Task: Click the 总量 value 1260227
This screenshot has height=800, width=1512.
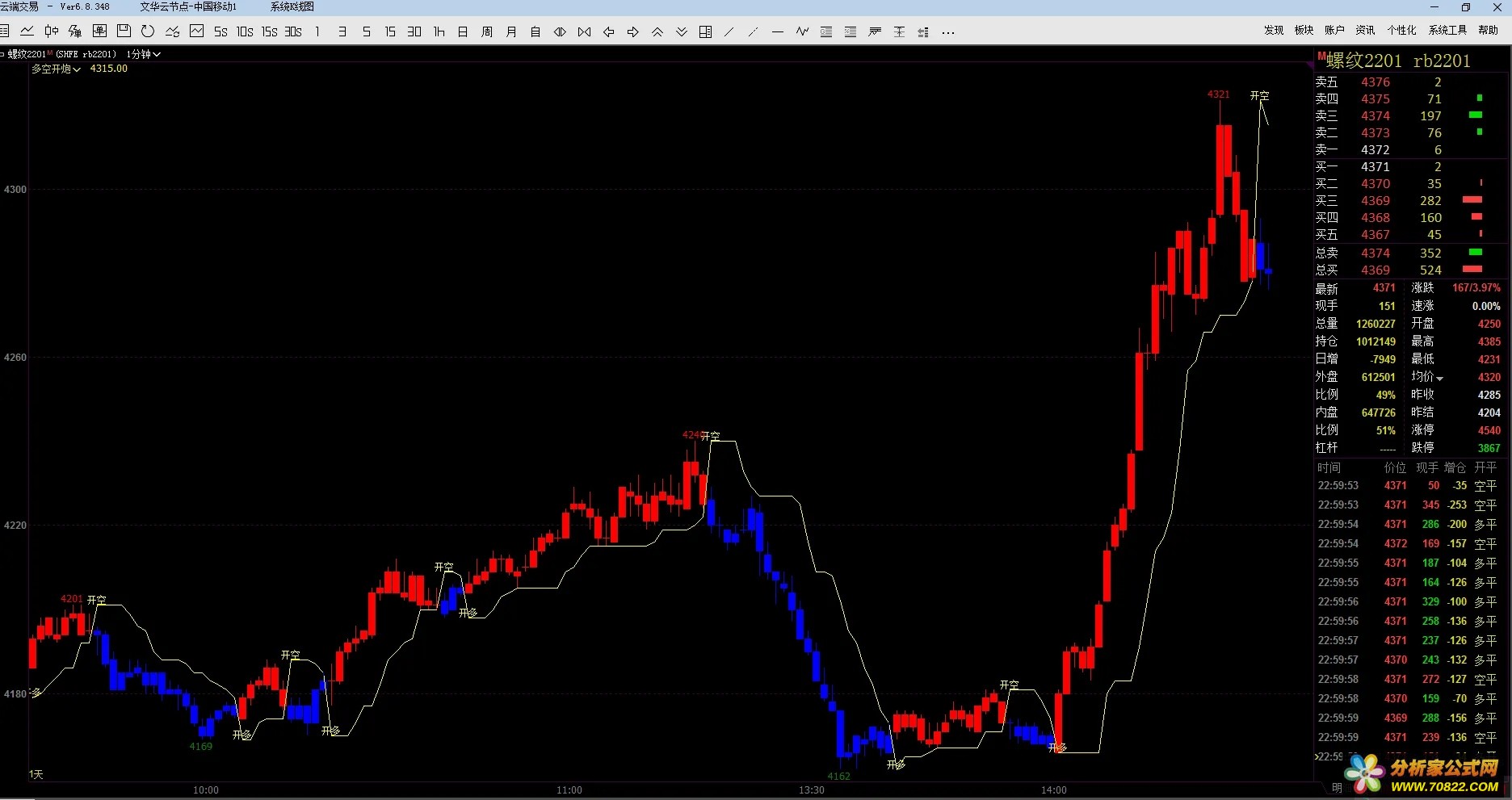Action: coord(1375,324)
